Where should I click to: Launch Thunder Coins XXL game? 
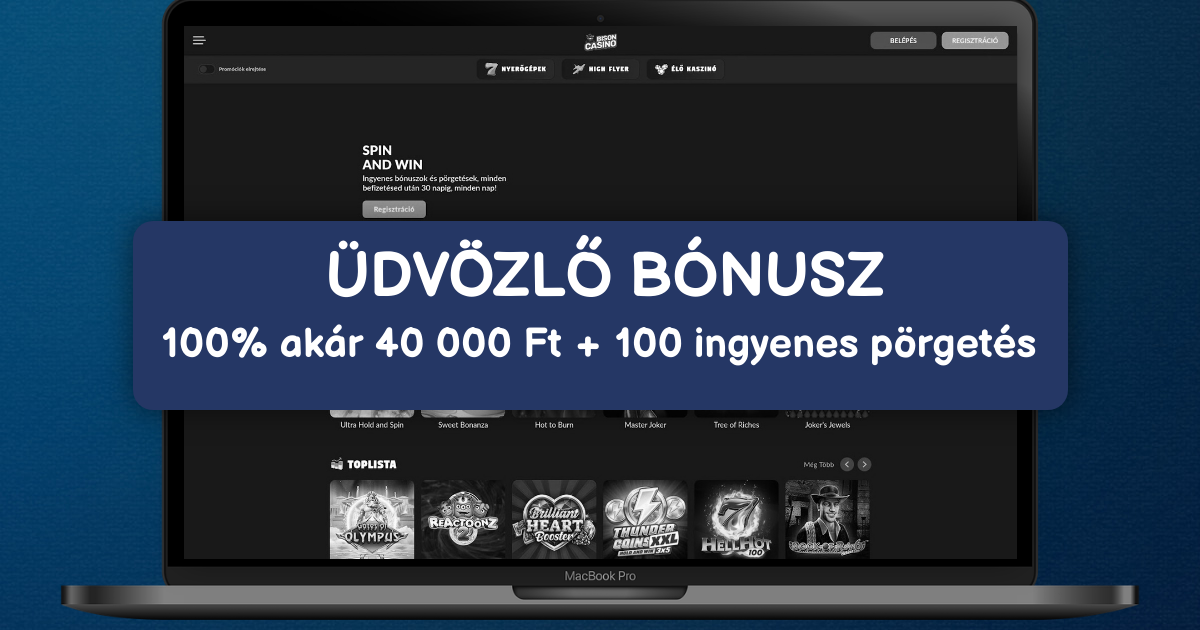click(x=645, y=519)
